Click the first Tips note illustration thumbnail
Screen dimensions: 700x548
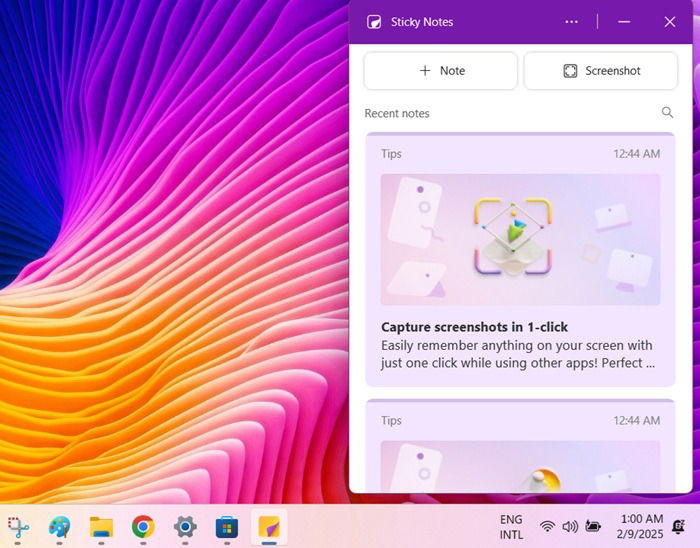tap(520, 240)
